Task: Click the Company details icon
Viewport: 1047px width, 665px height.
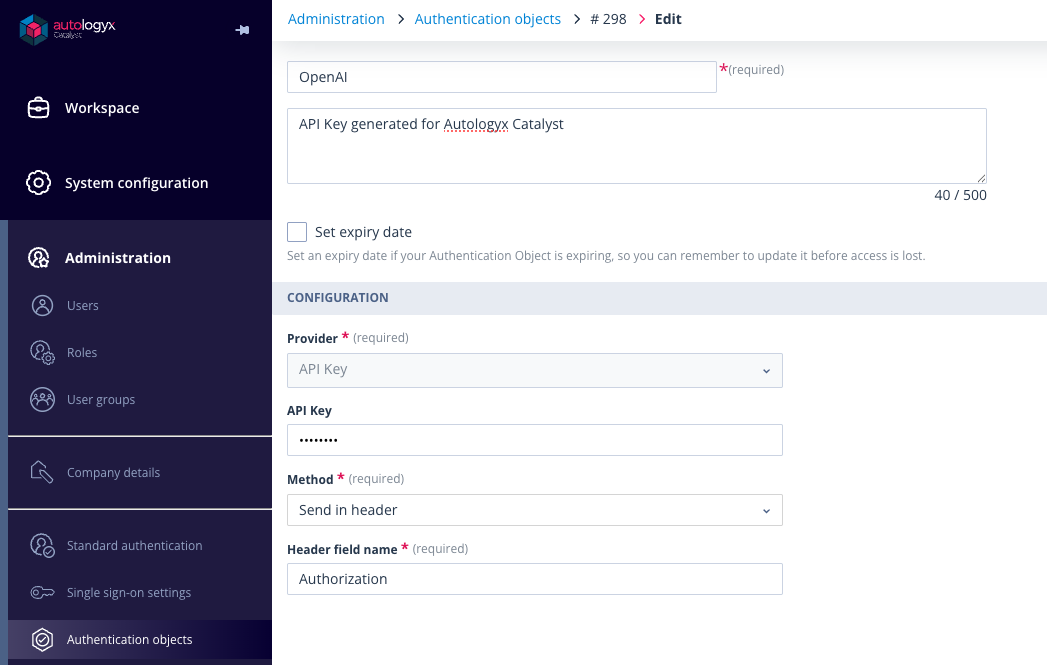Action: click(x=41, y=472)
